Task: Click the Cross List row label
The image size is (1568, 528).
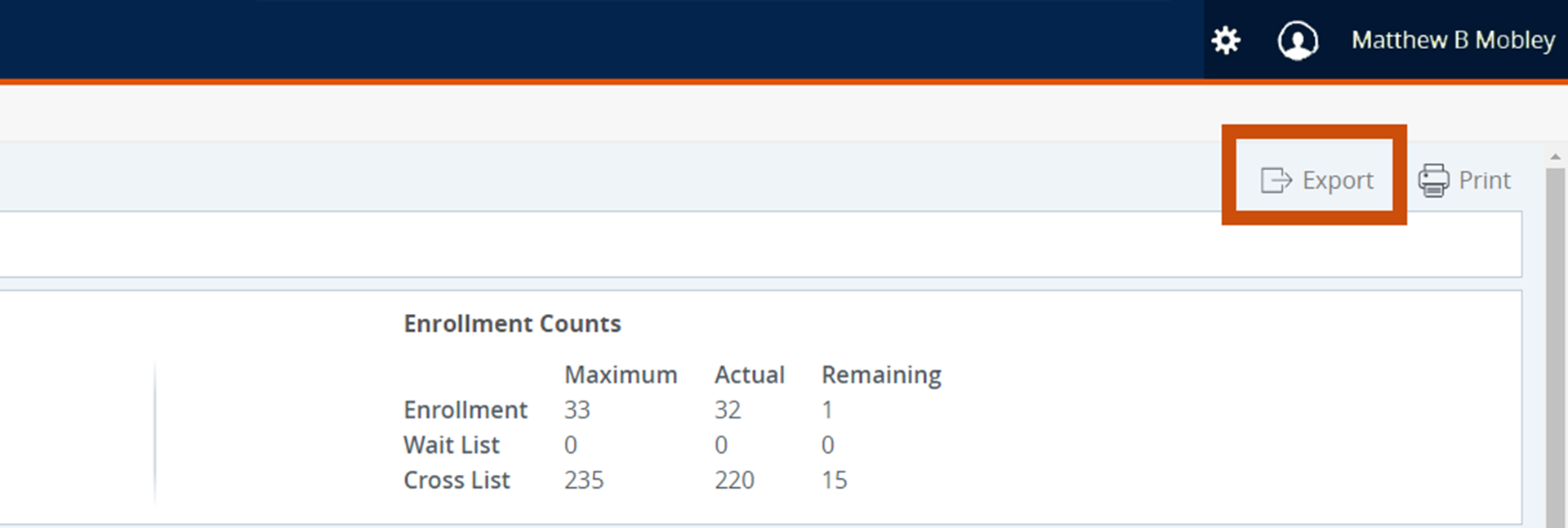Action: tap(457, 480)
